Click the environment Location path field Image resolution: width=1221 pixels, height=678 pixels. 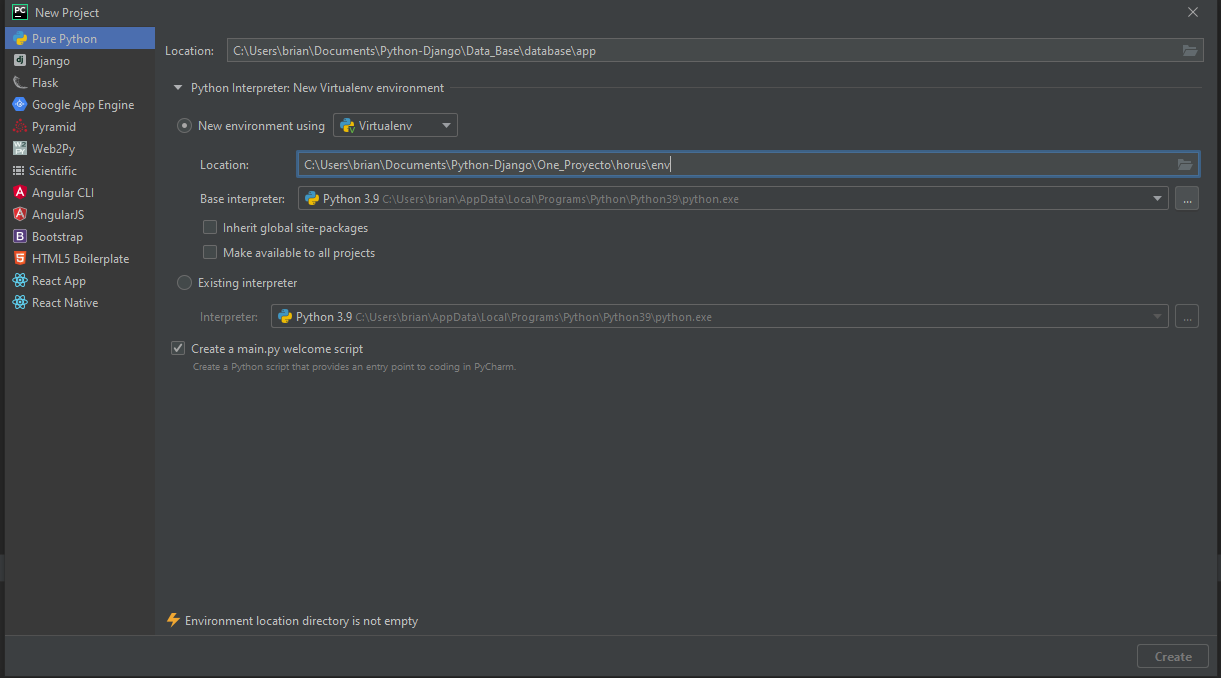(748, 165)
